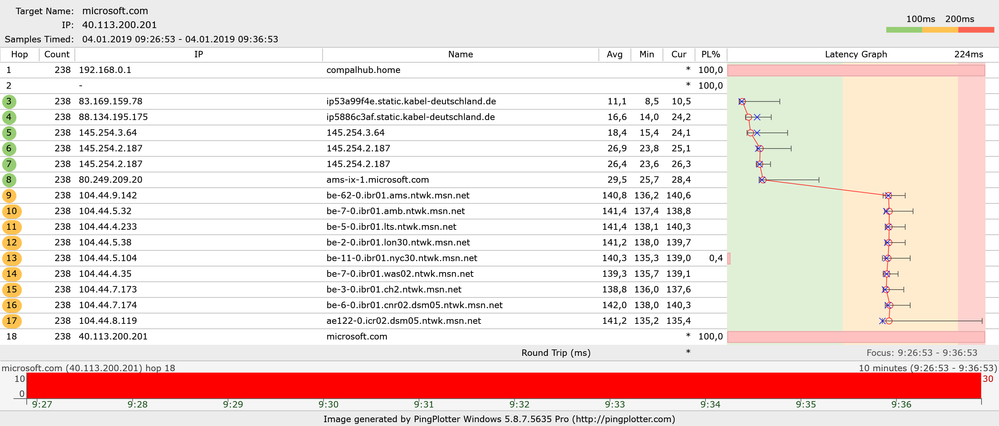Click the 0,4 packet loss value
This screenshot has width=999, height=426.
coord(715,258)
